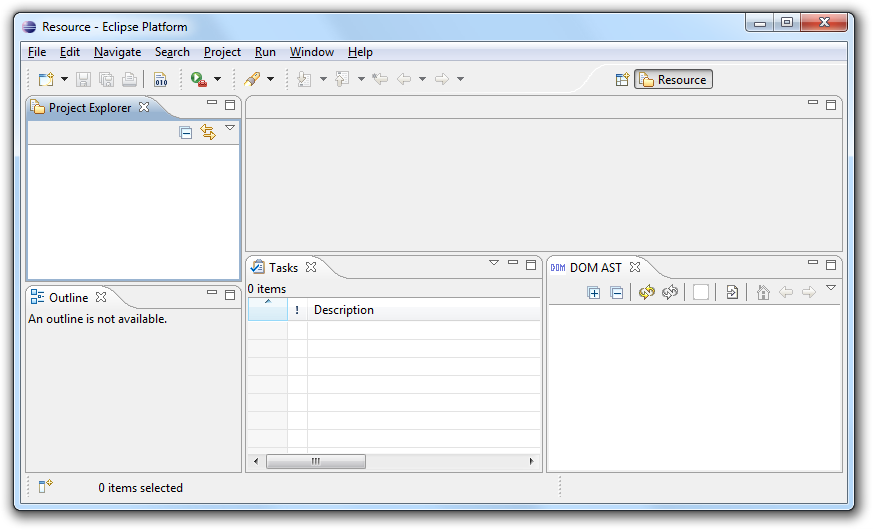
Task: Close the DOM AST view
Action: [635, 267]
